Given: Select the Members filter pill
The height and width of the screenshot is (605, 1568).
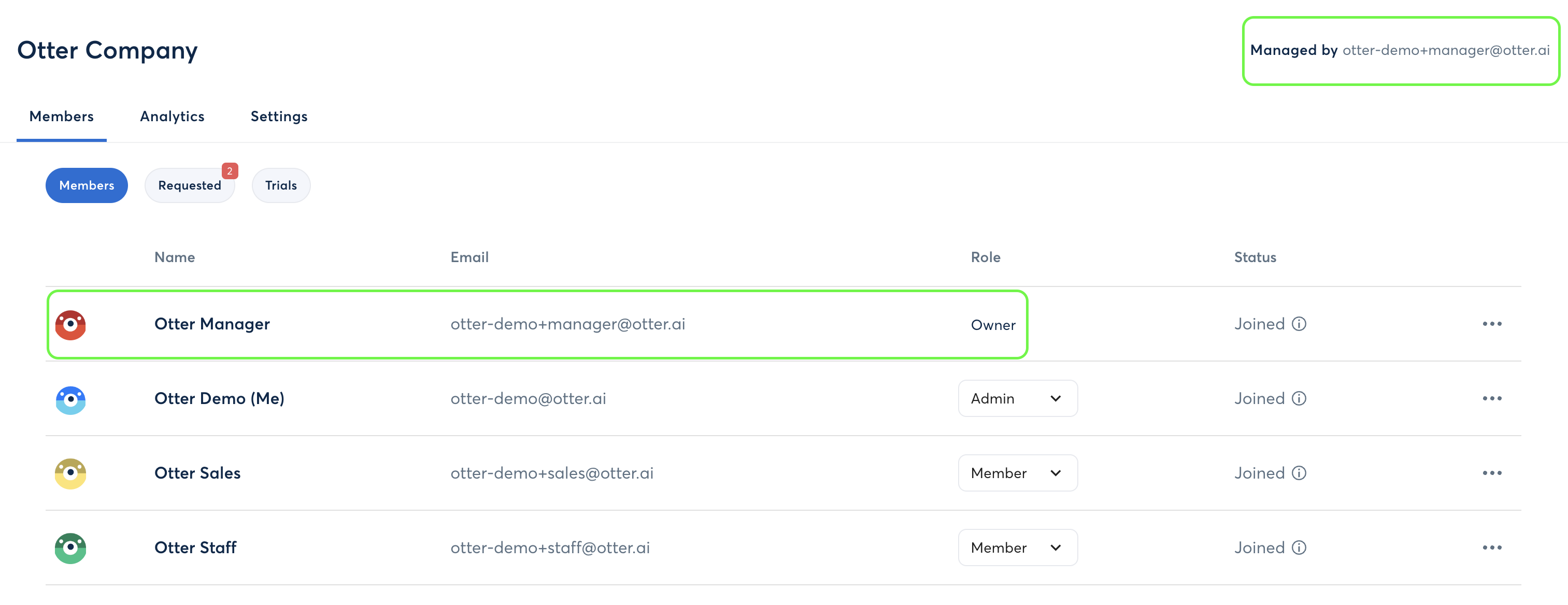Looking at the screenshot, I should (87, 185).
